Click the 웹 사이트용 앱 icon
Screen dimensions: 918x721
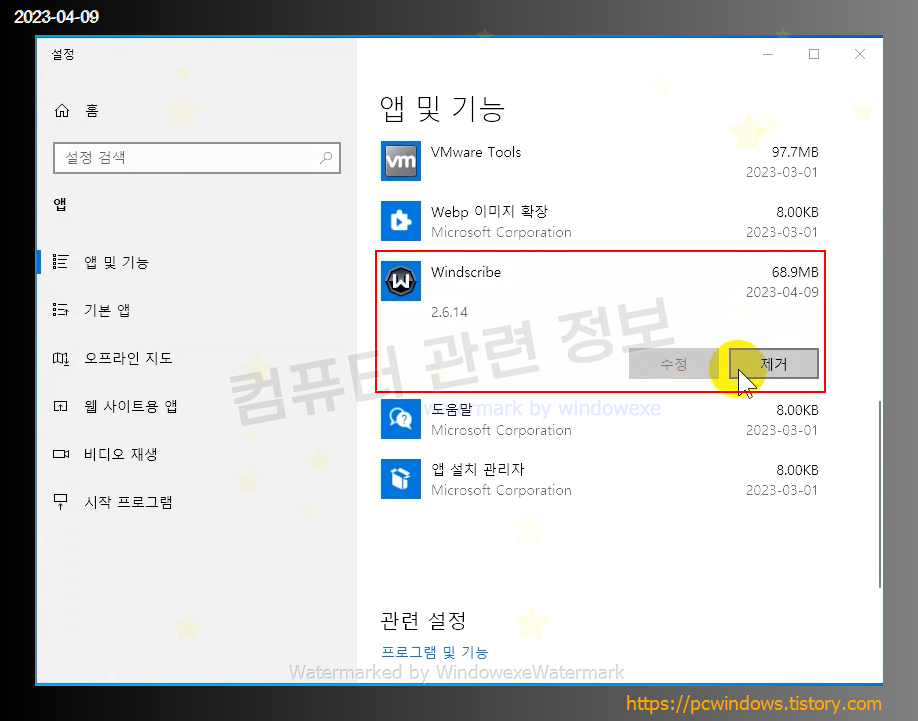coord(60,406)
